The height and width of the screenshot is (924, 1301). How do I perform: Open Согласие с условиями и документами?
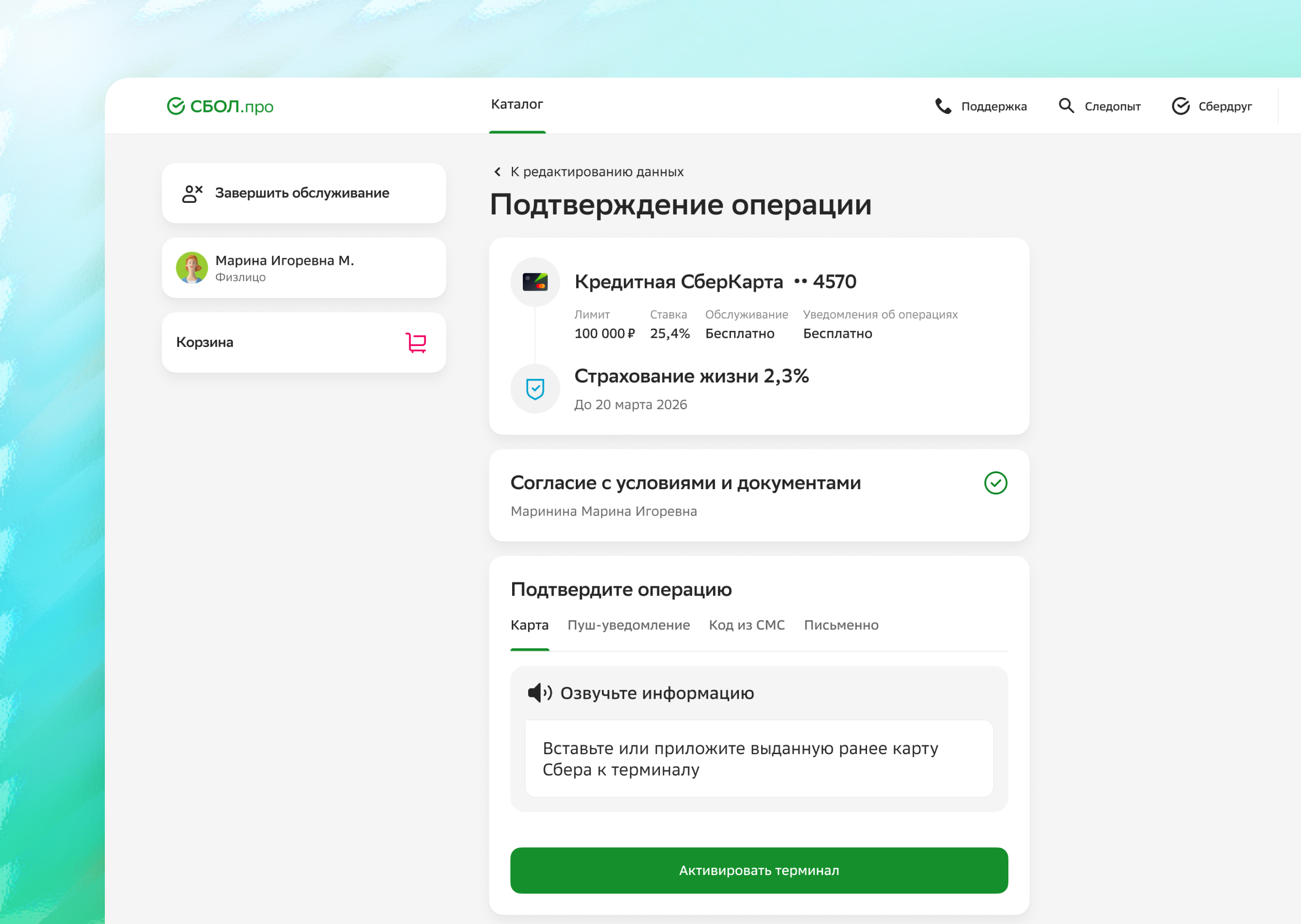click(759, 495)
